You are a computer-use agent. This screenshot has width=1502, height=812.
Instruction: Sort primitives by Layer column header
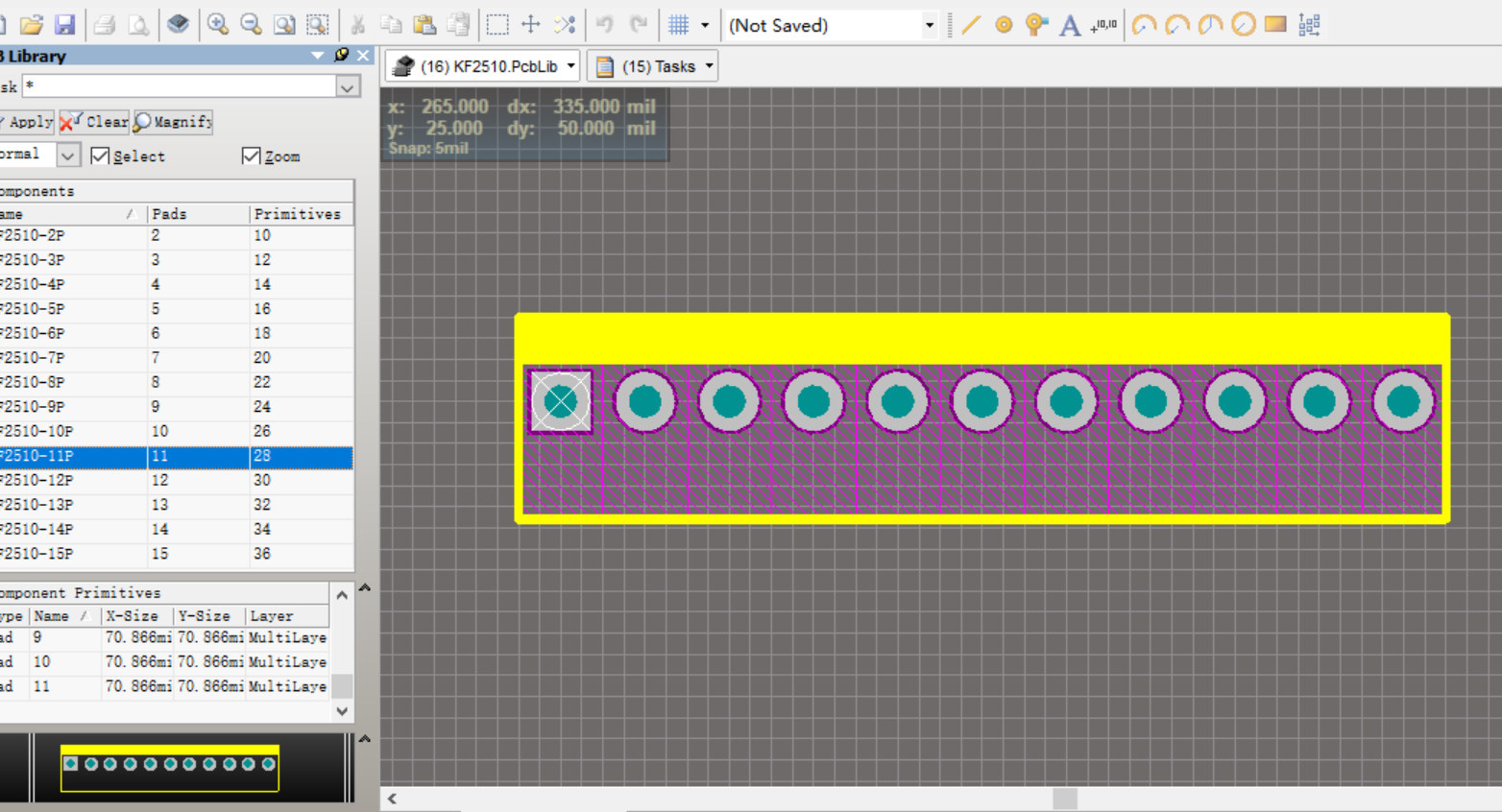(287, 616)
